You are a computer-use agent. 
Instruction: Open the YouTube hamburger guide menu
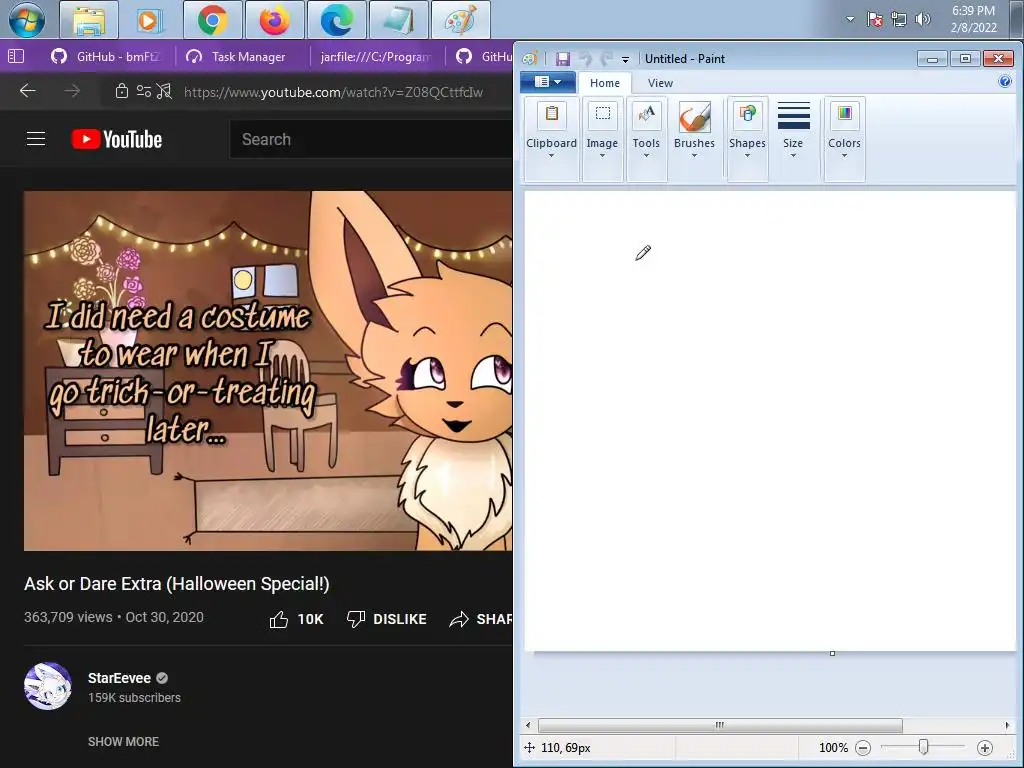coord(36,139)
